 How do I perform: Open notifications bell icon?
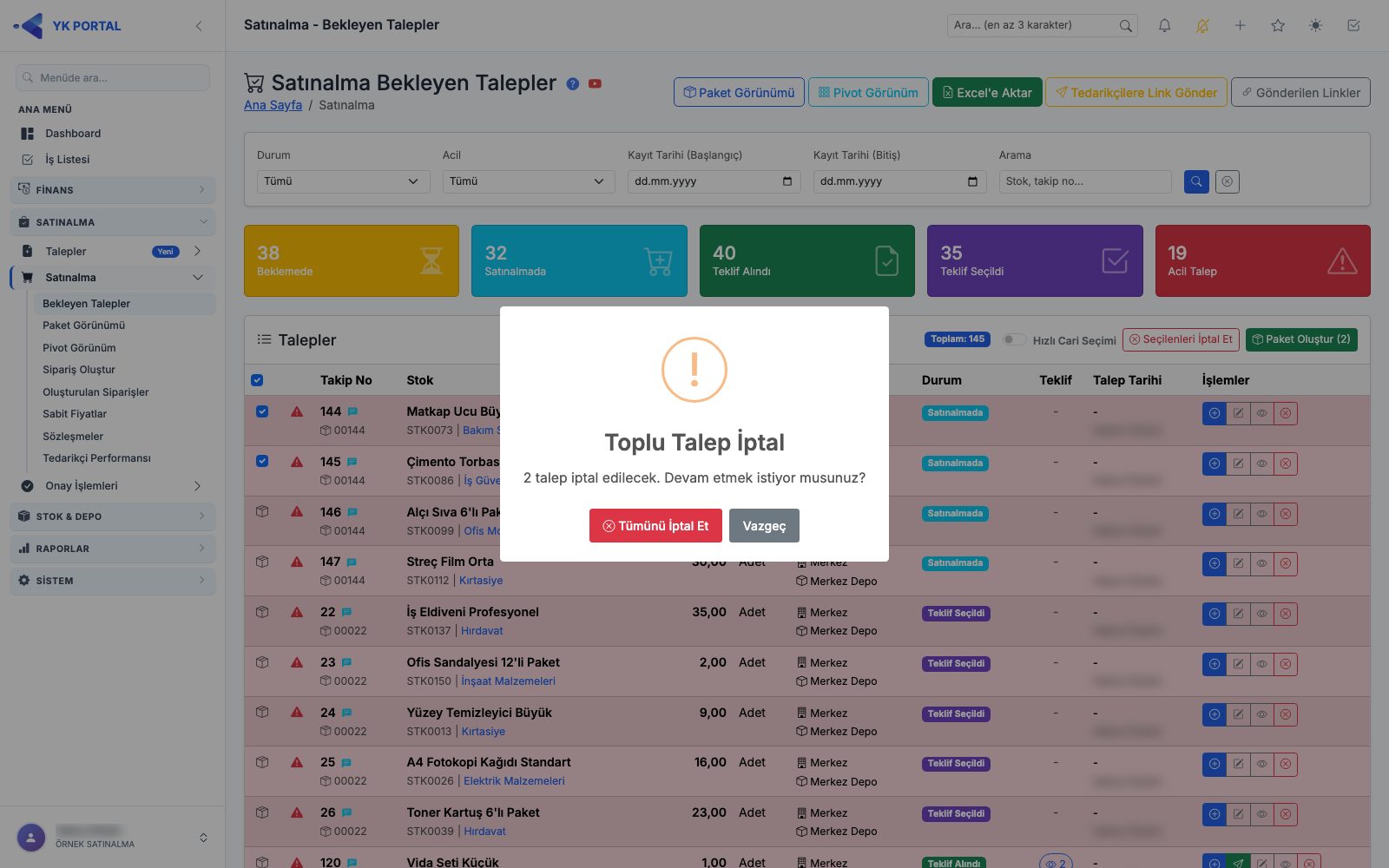(1164, 26)
